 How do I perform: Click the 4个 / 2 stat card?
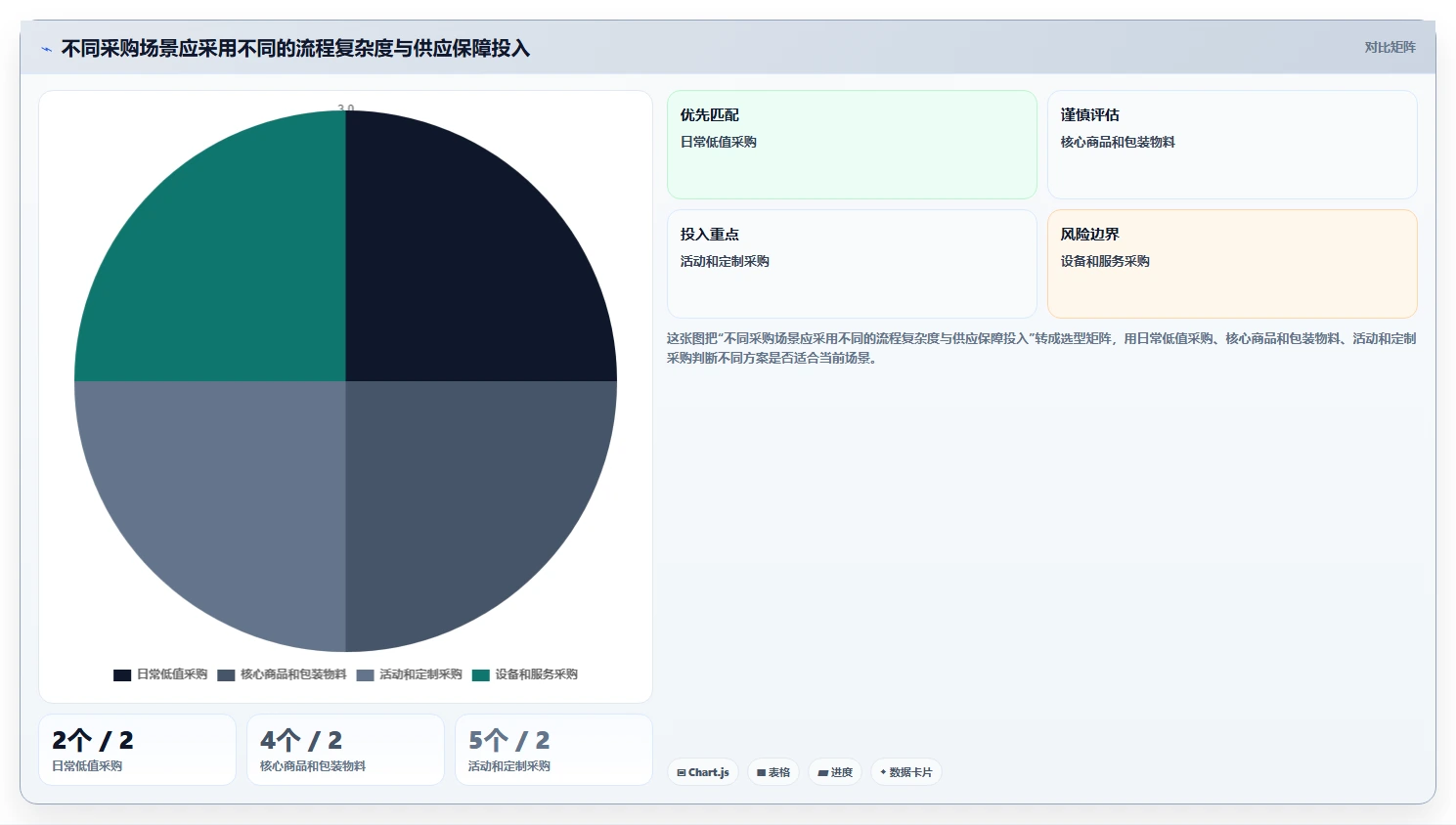pyautogui.click(x=345, y=750)
